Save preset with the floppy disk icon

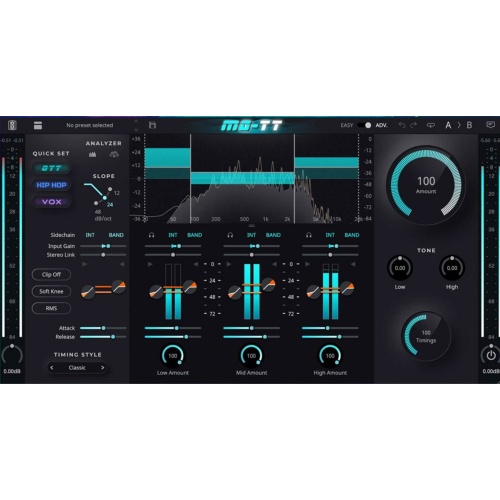152,125
